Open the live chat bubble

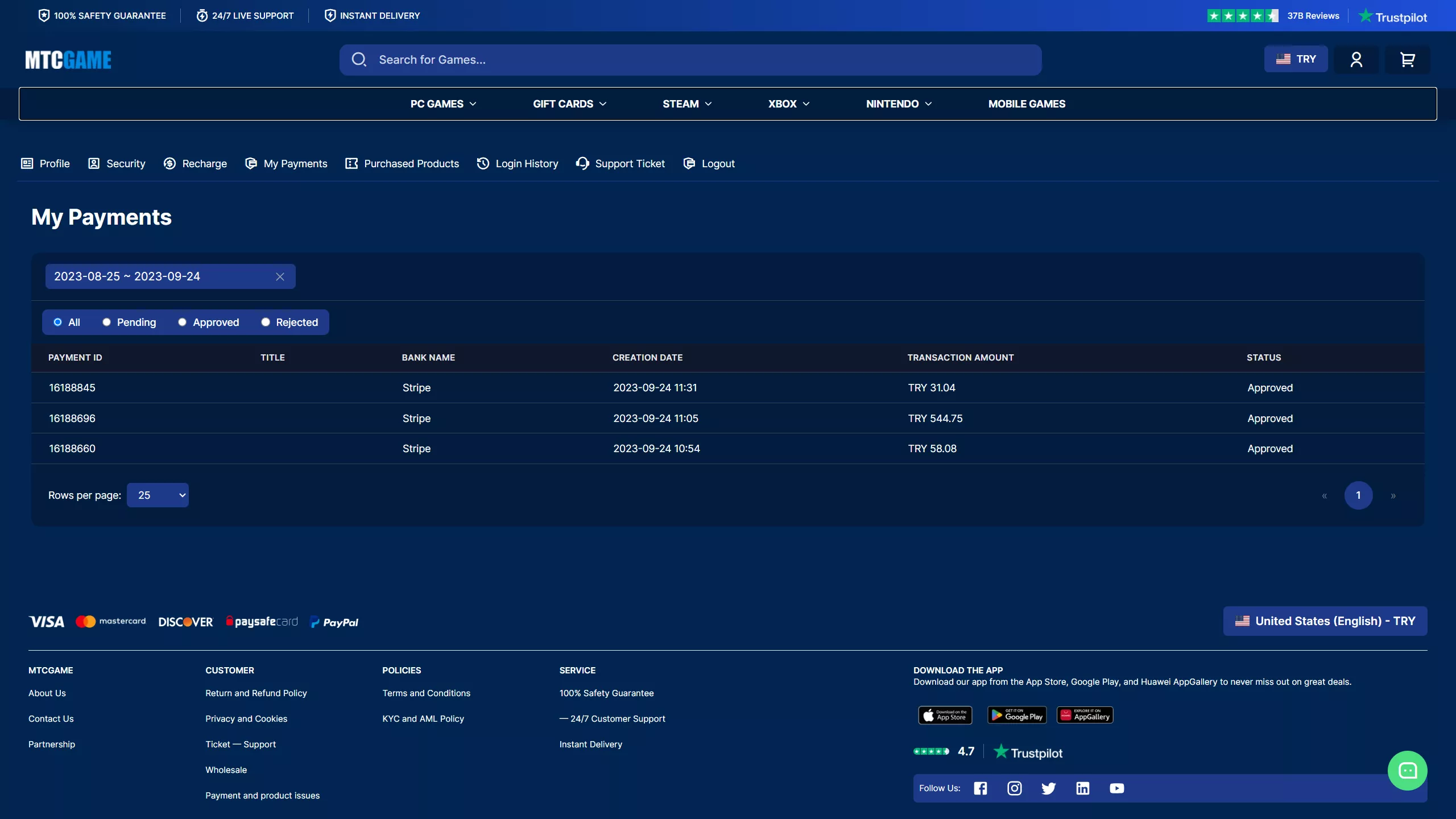(1407, 771)
